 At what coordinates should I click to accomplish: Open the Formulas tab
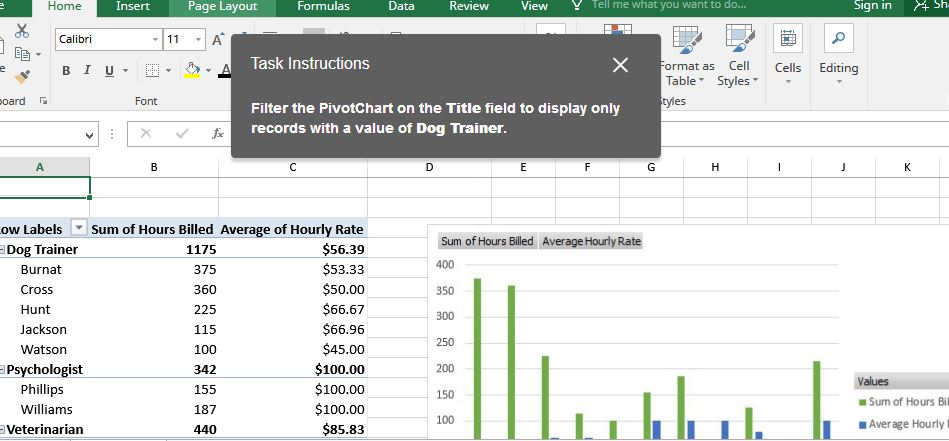coord(323,6)
